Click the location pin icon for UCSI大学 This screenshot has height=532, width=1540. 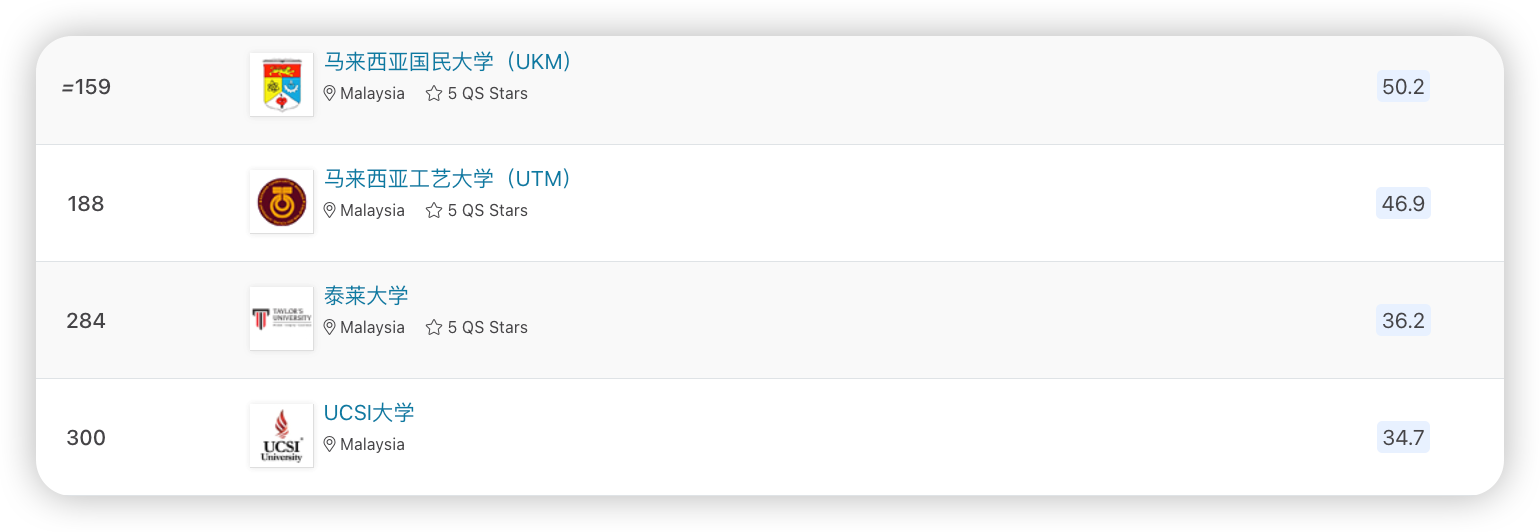(330, 444)
